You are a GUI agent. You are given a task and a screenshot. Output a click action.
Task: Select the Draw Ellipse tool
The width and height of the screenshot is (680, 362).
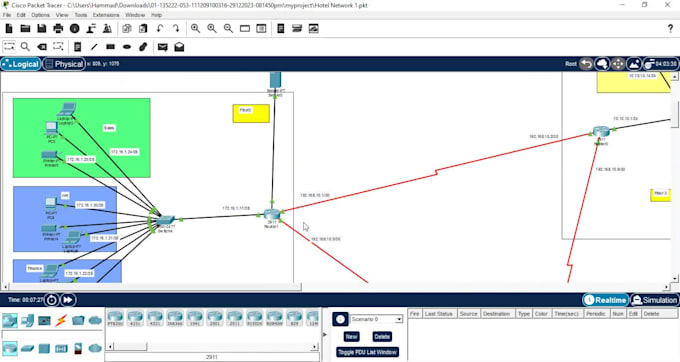127,46
